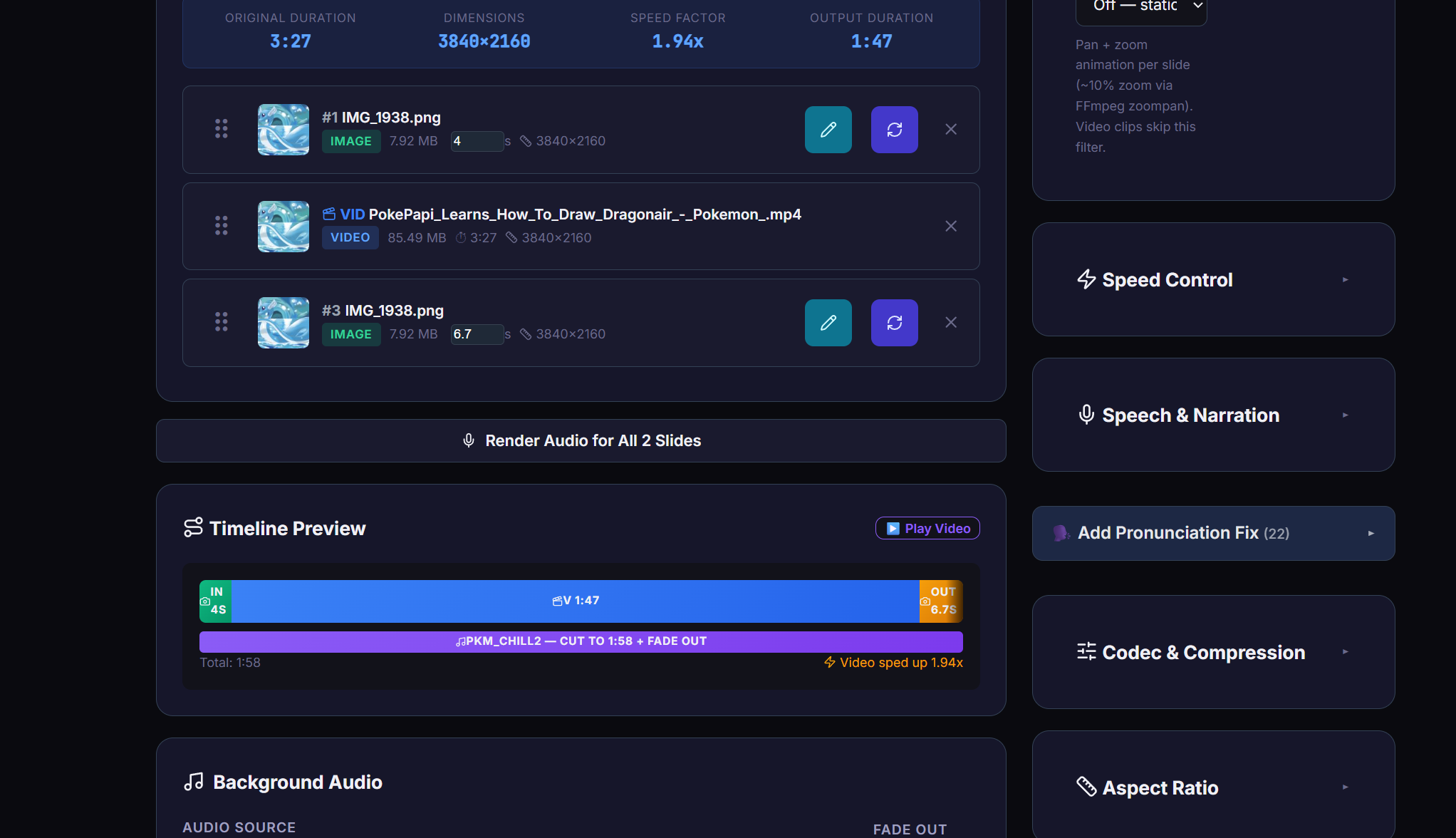Grab the drag handle of slide #1
Image resolution: width=1456 pixels, height=838 pixels.
click(222, 129)
